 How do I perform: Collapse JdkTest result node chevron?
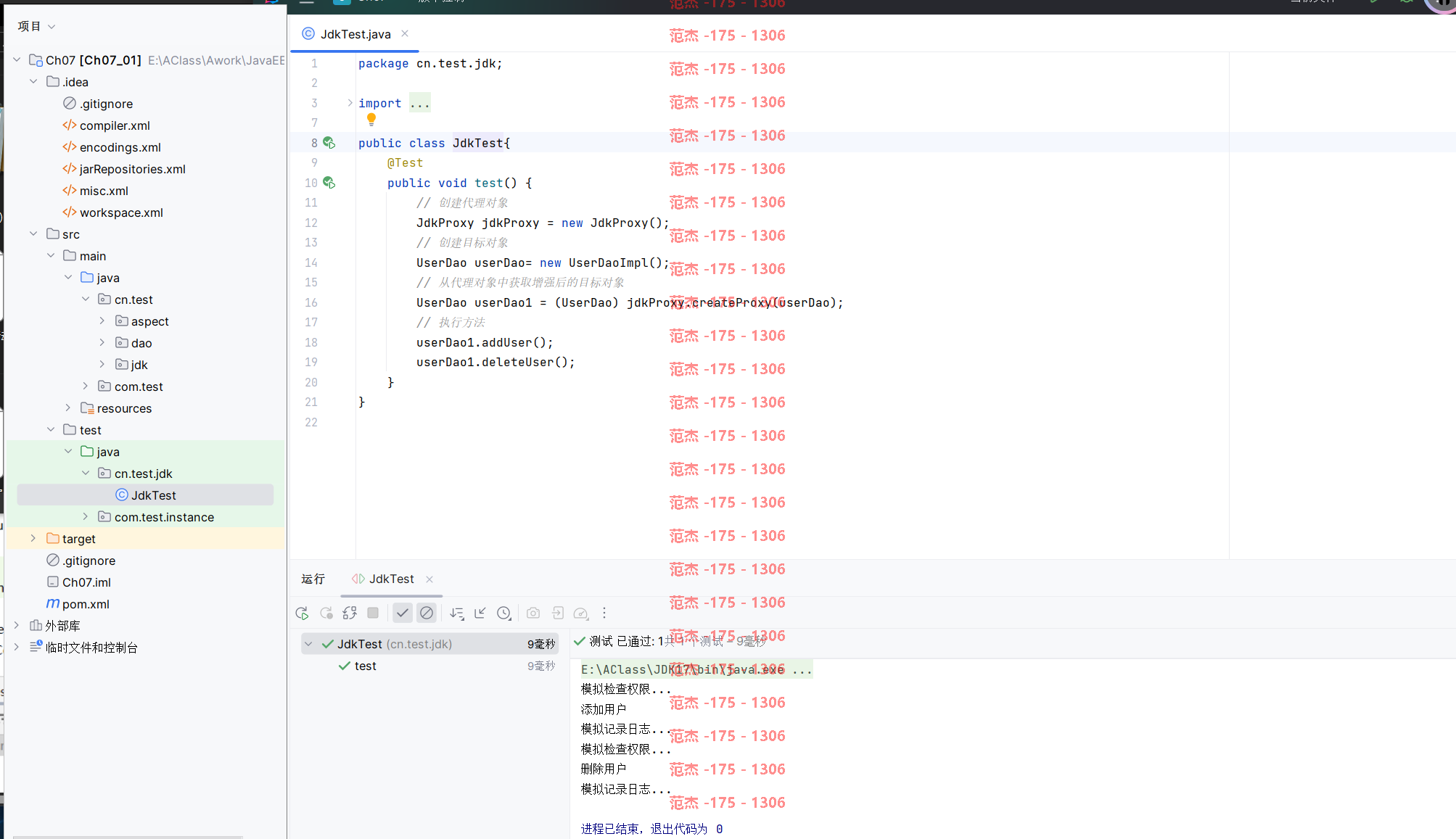(308, 644)
